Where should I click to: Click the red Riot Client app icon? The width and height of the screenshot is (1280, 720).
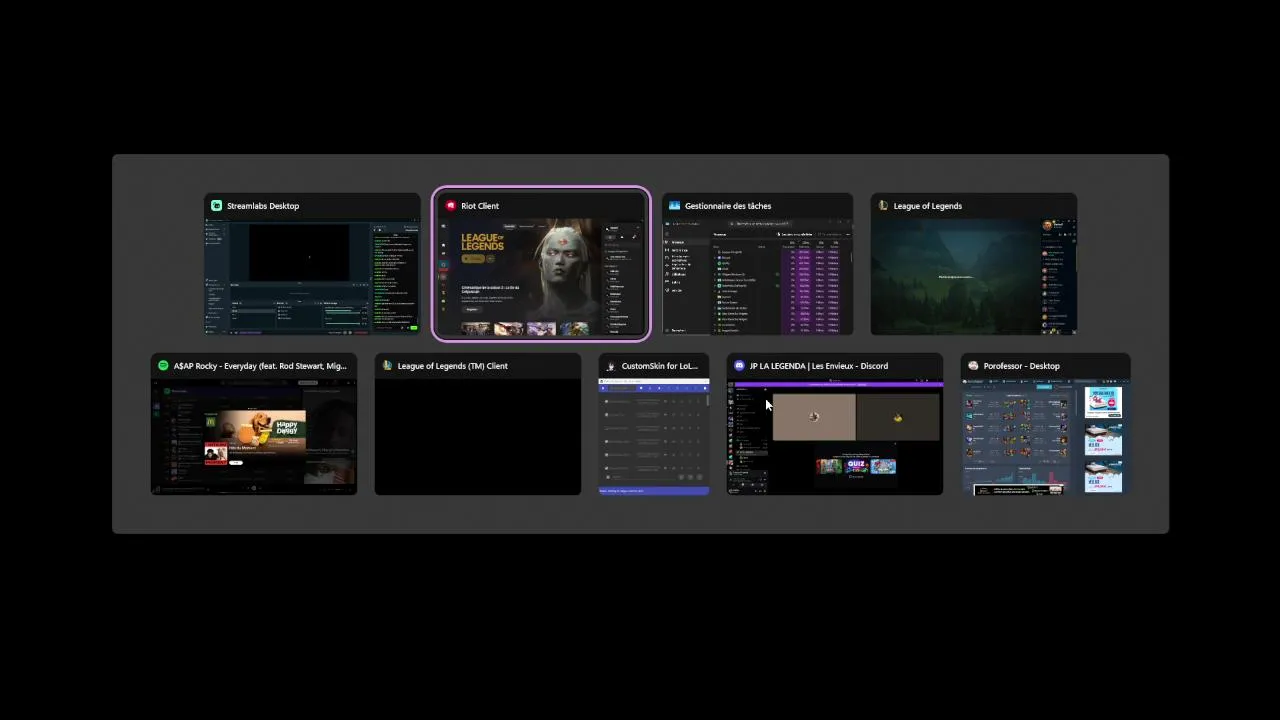click(x=451, y=206)
